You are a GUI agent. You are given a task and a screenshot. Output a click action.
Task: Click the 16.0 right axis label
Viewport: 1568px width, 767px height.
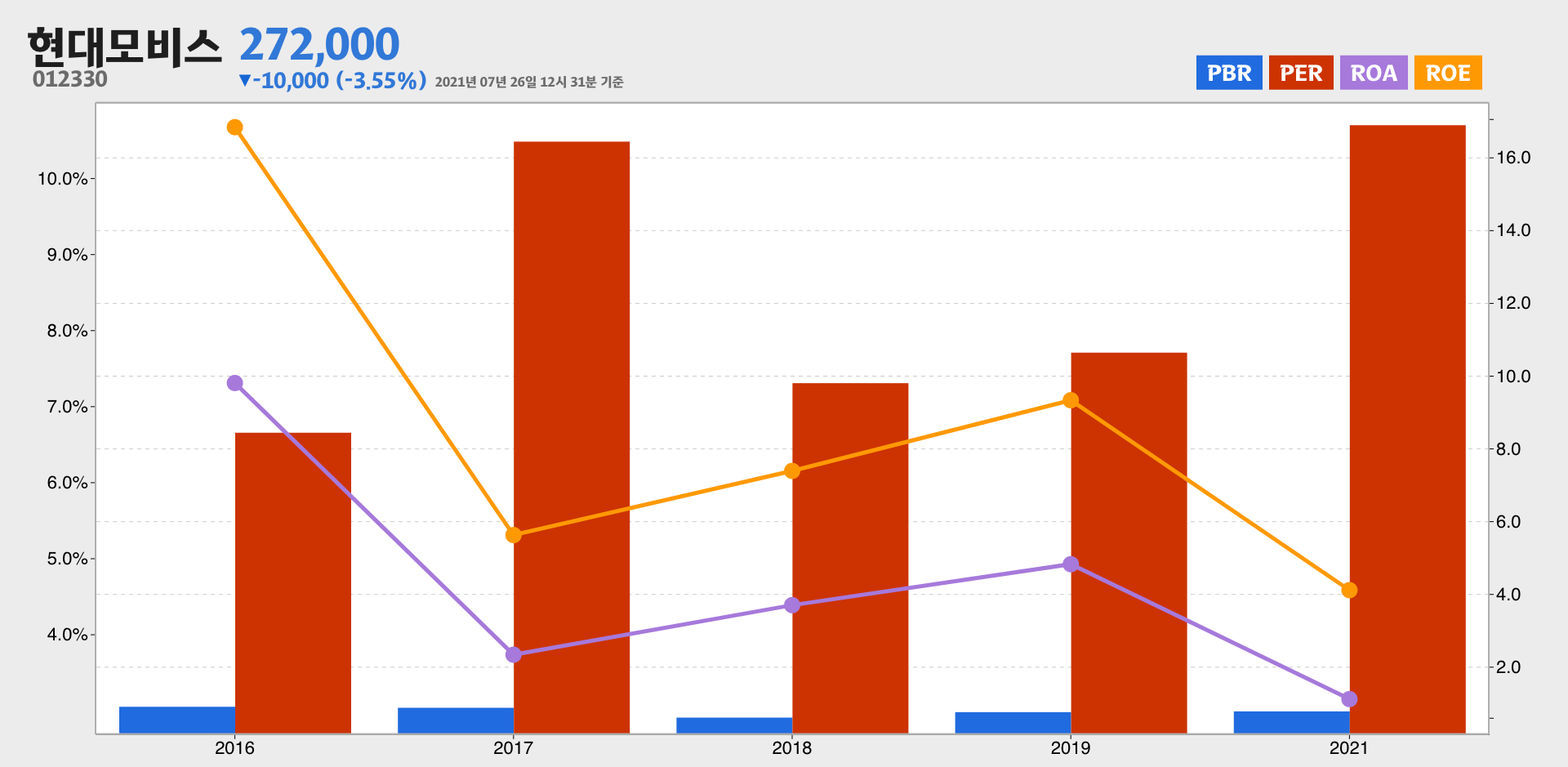click(1513, 158)
